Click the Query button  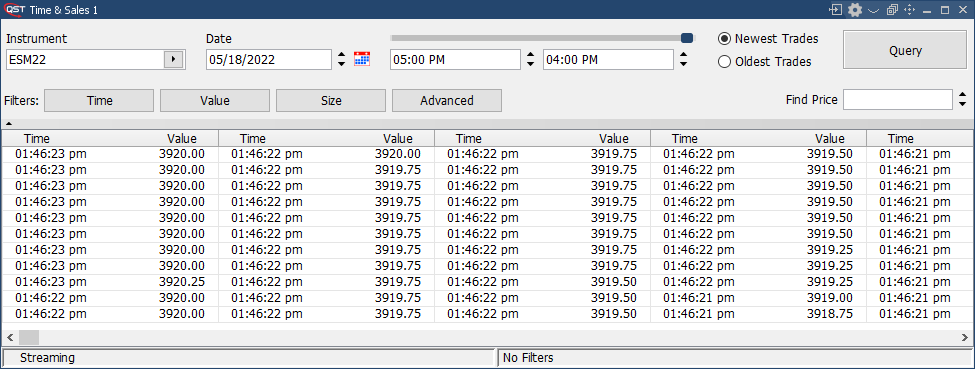click(905, 50)
